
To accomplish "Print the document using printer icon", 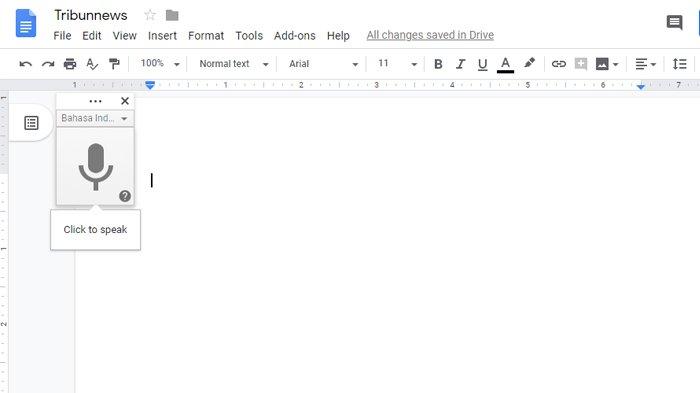I will click(x=70, y=64).
